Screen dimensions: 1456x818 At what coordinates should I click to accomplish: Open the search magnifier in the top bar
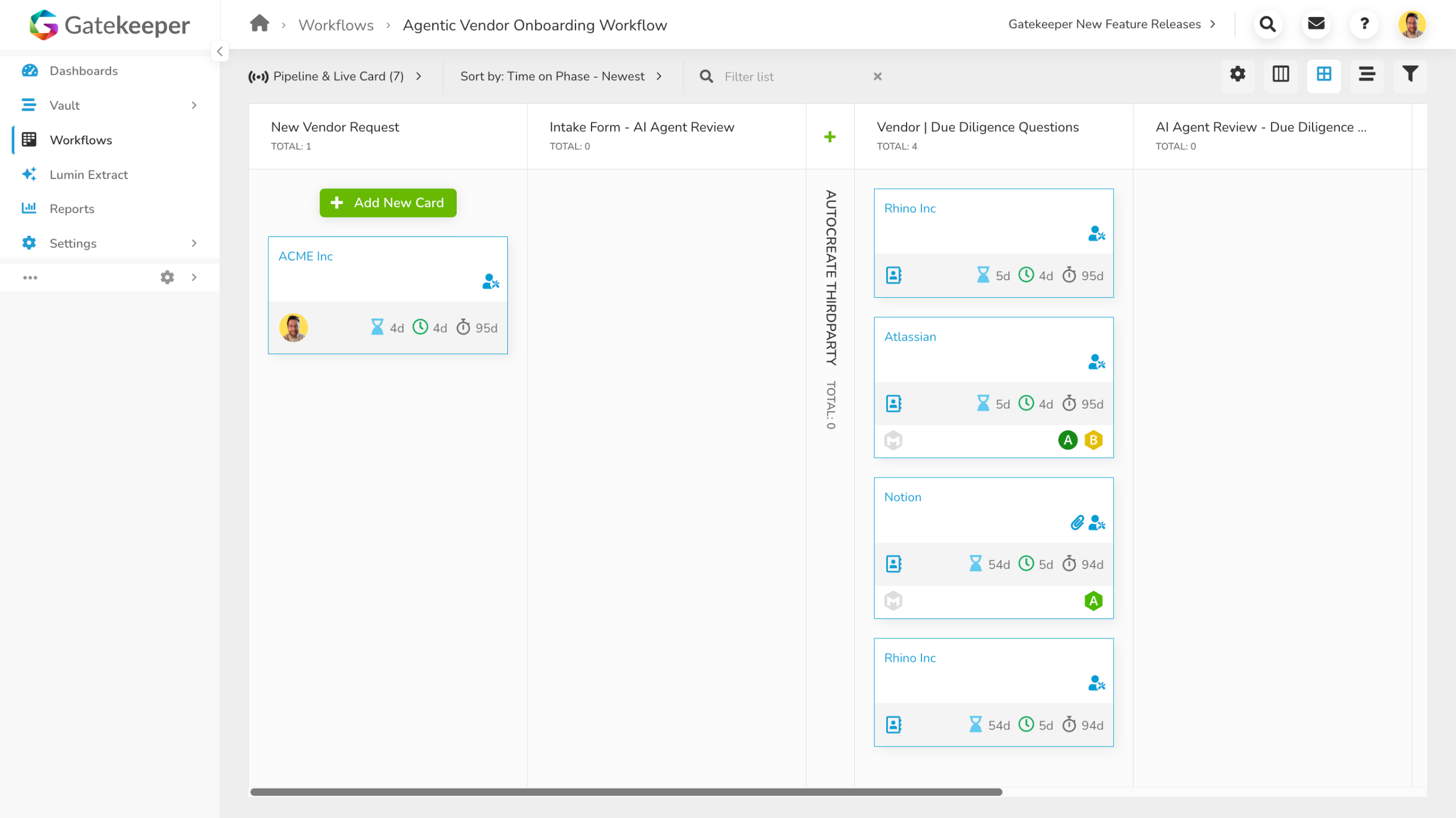[1268, 24]
